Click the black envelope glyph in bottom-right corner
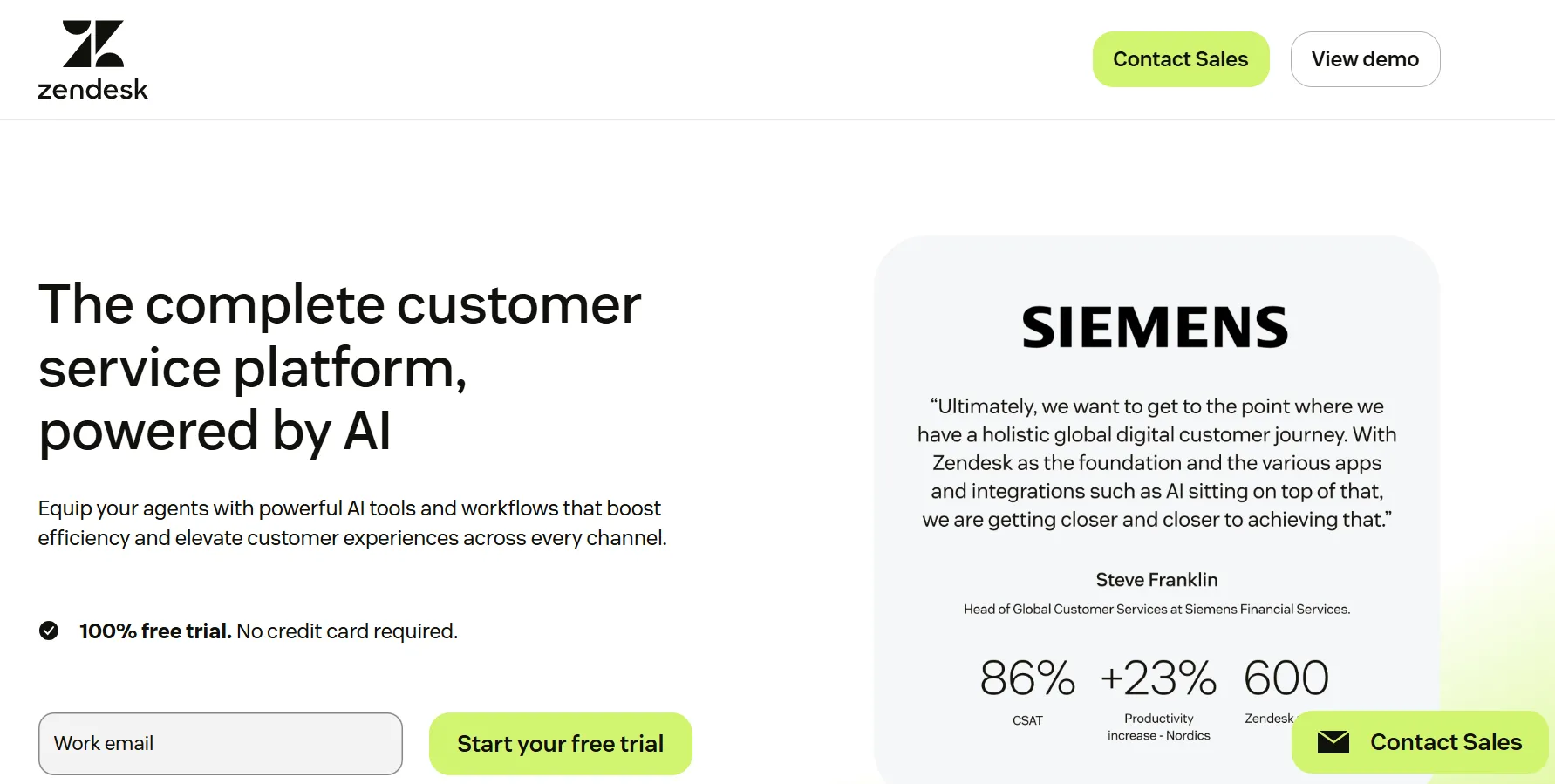The height and width of the screenshot is (784, 1555). 1333,741
